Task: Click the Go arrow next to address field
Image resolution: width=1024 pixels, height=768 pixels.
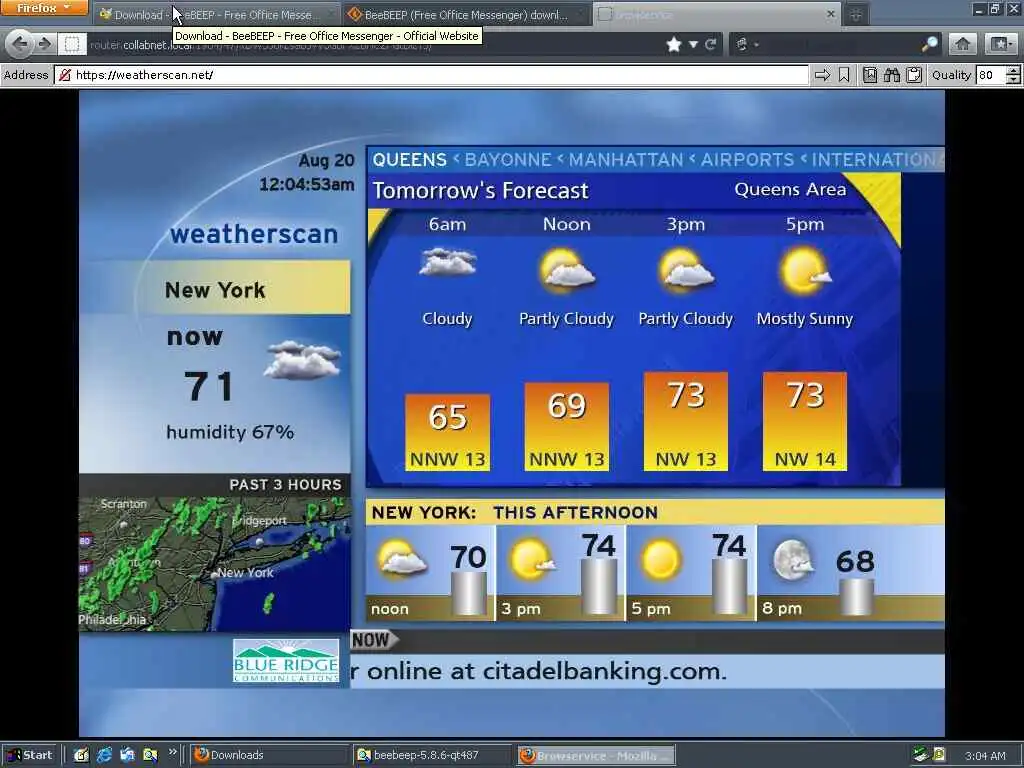Action: 822,75
